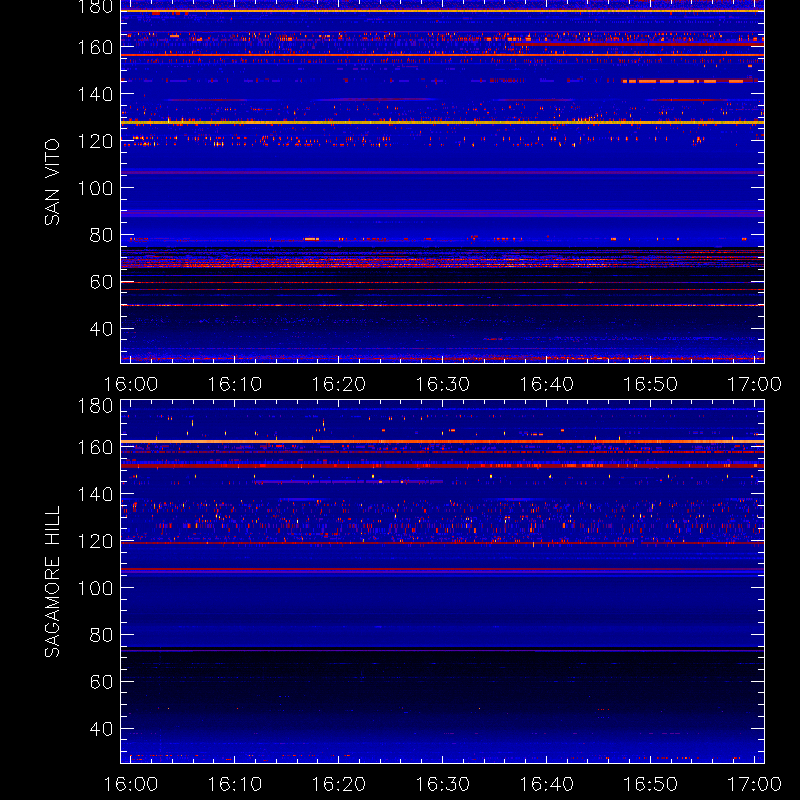
Task: Click 16:10 time label under Sagamore Hill plot
Action: point(235,784)
